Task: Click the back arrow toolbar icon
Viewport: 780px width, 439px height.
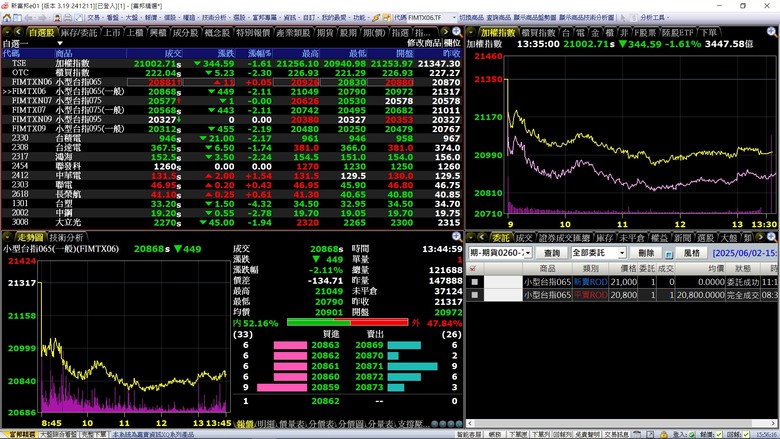Action: (x=29, y=17)
